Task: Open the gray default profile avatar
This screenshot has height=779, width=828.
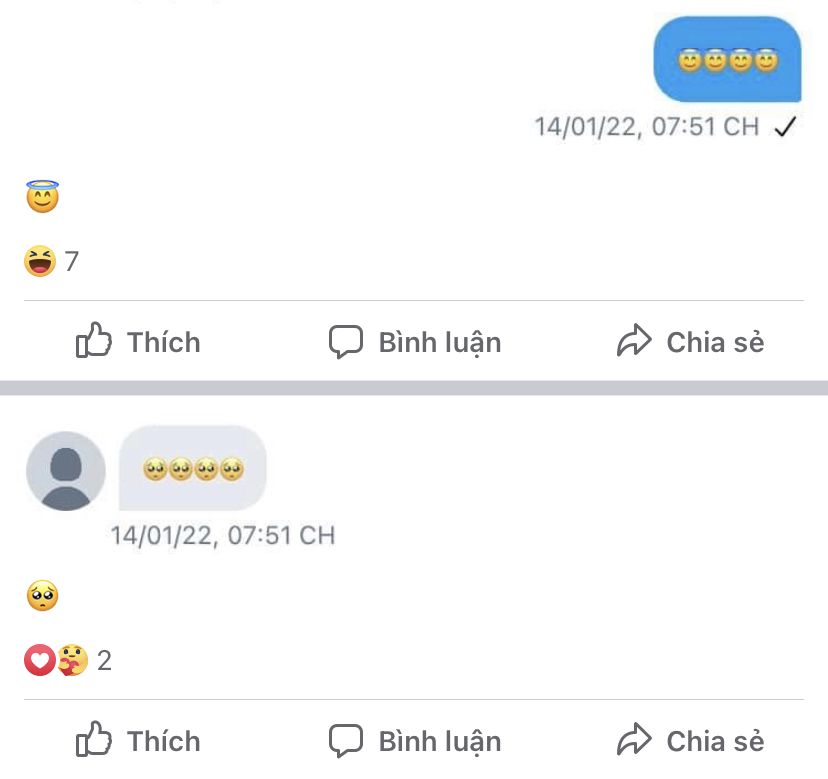Action: (x=65, y=471)
